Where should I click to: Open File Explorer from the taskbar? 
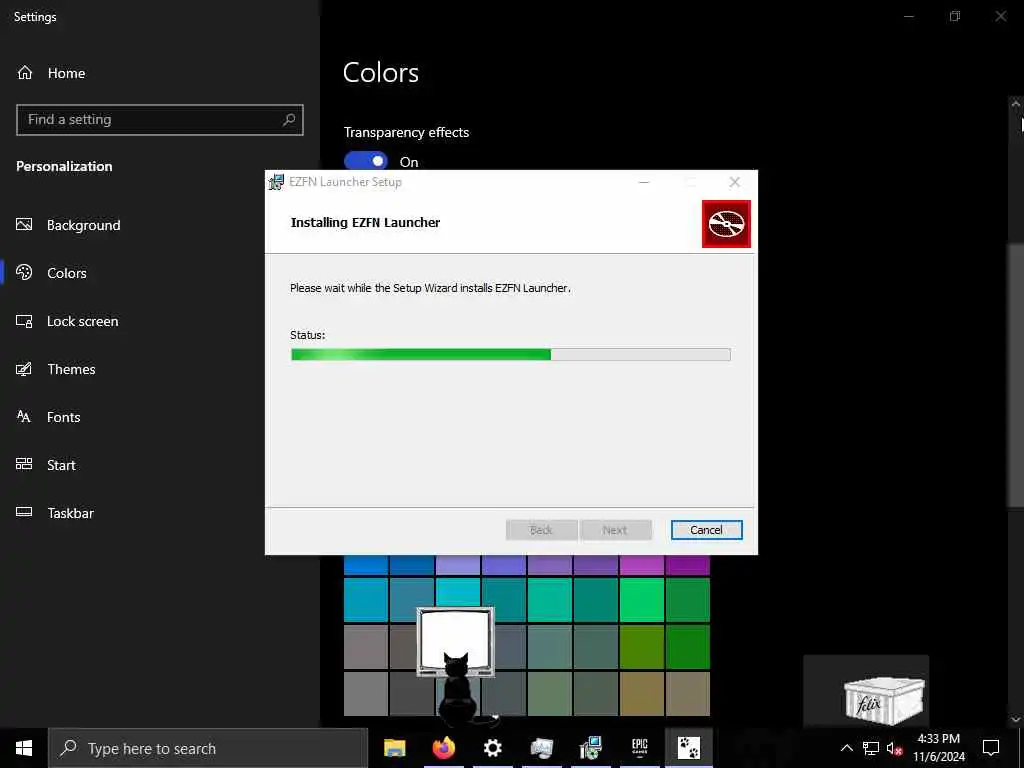click(394, 748)
